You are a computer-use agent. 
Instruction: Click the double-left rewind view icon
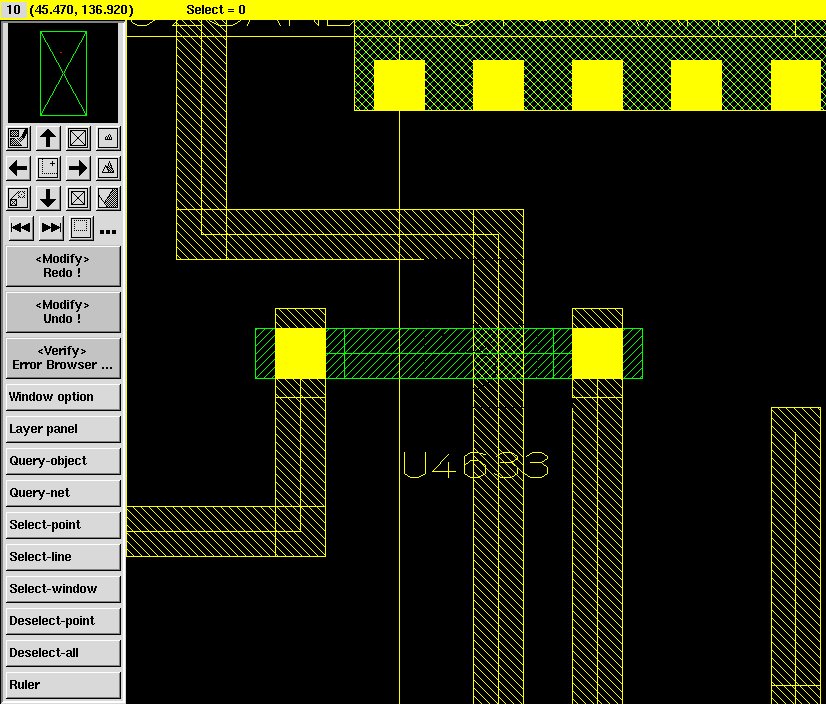(x=20, y=228)
